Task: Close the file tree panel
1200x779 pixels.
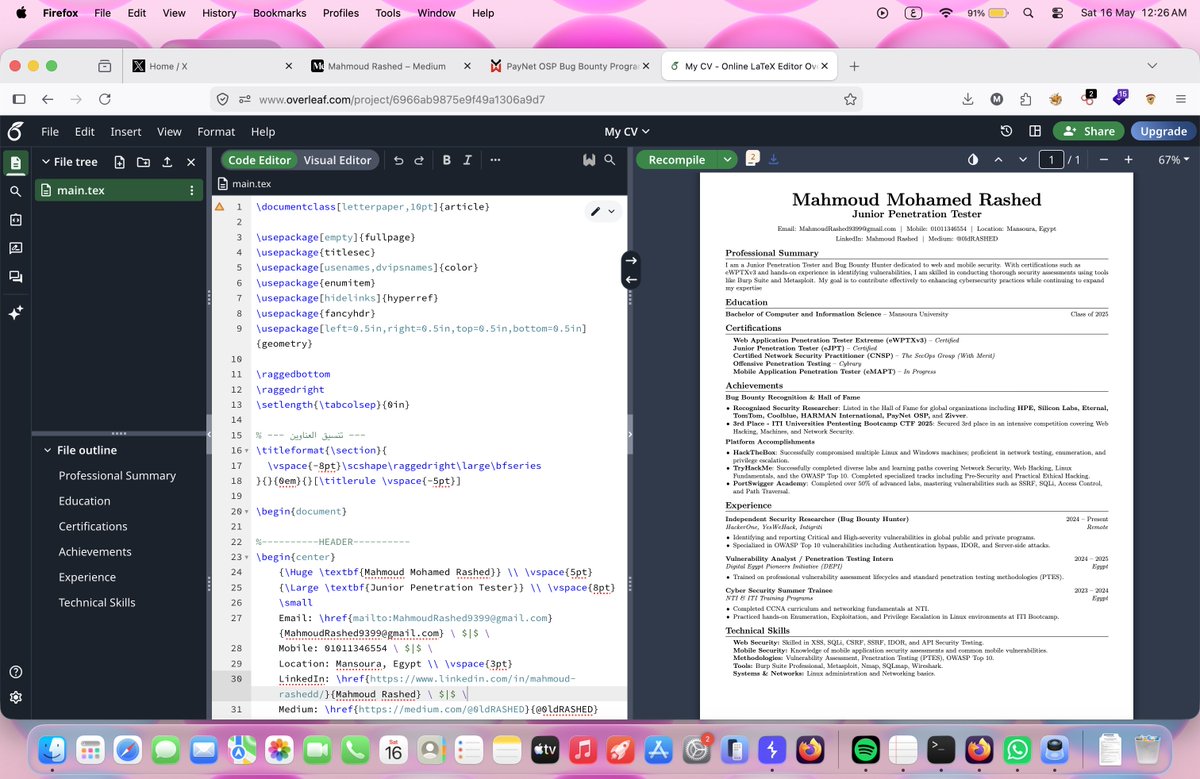Action: [189, 162]
